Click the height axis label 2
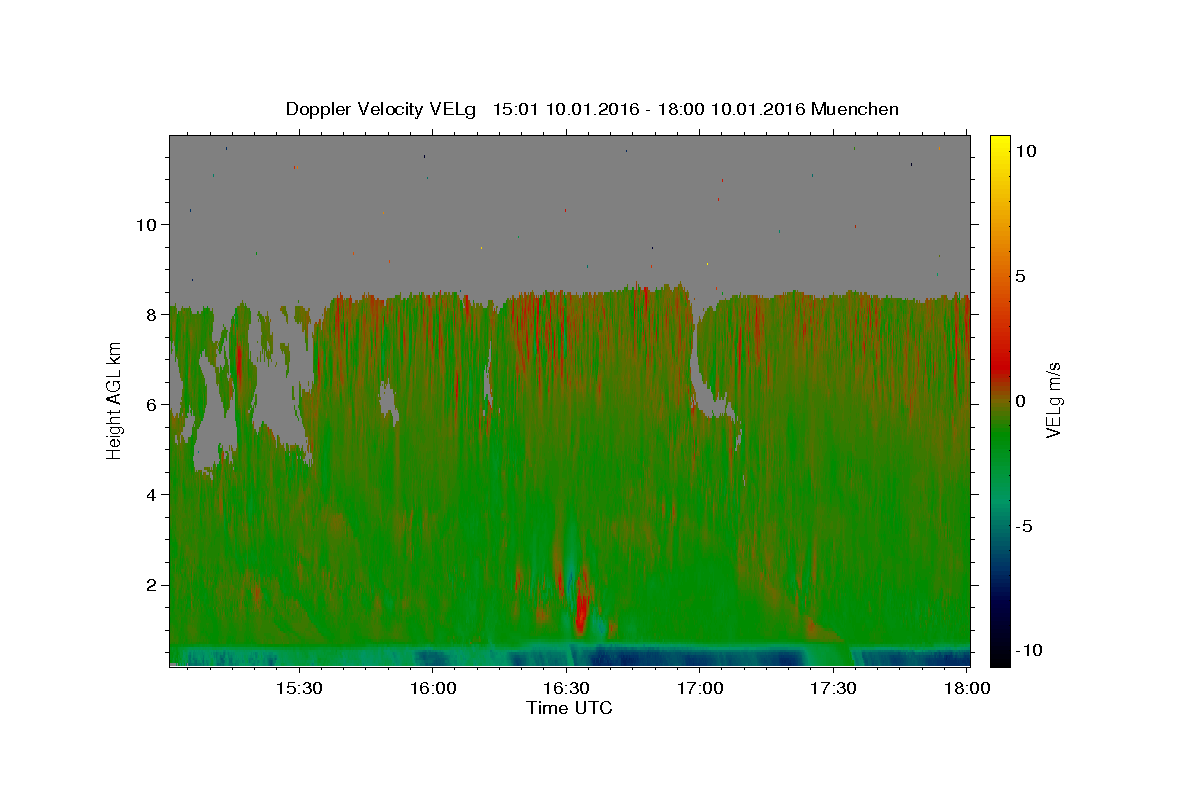Image resolution: width=1200 pixels, height=800 pixels. coord(154,585)
